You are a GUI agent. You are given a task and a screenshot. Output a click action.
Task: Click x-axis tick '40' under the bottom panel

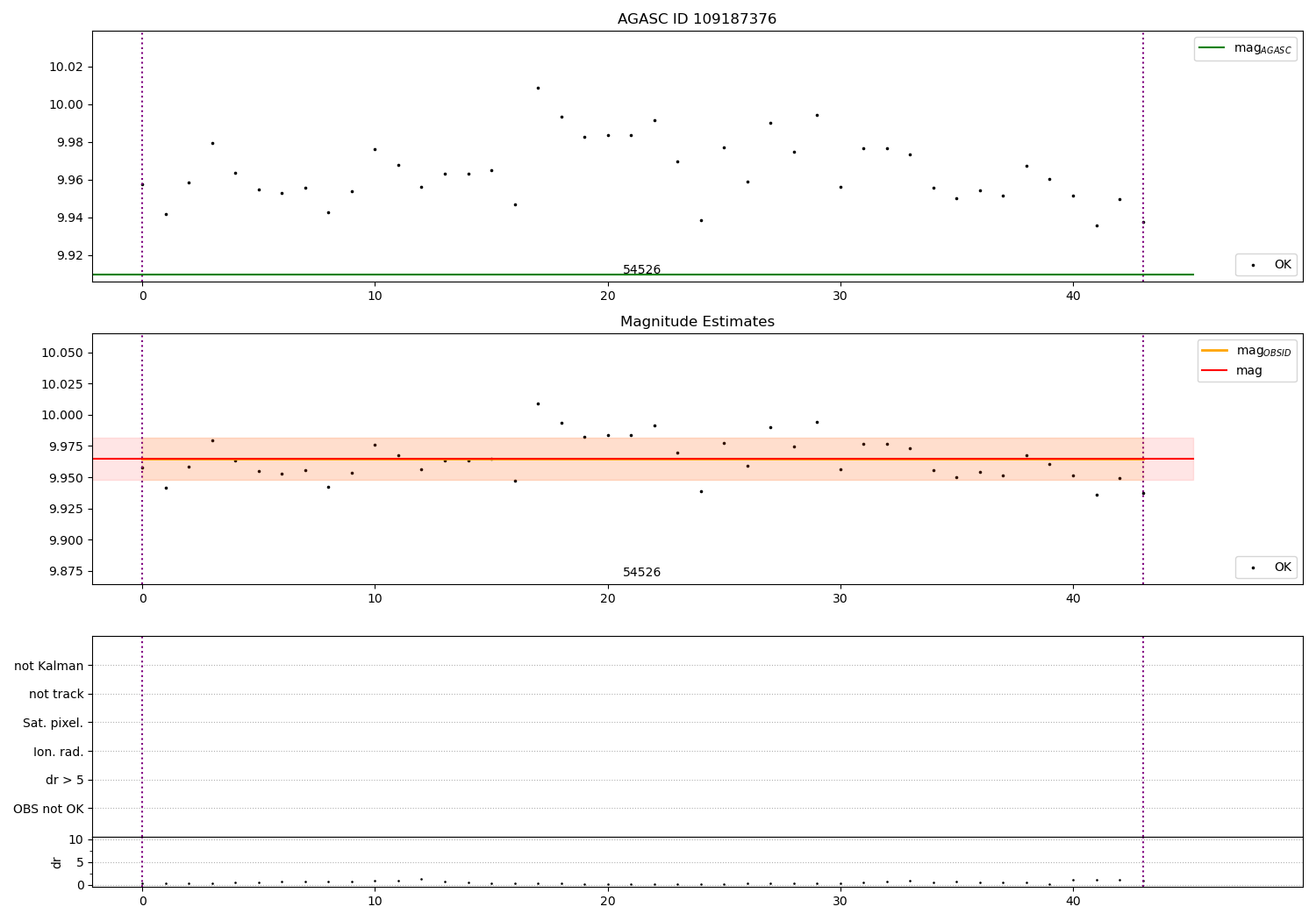tap(1073, 901)
